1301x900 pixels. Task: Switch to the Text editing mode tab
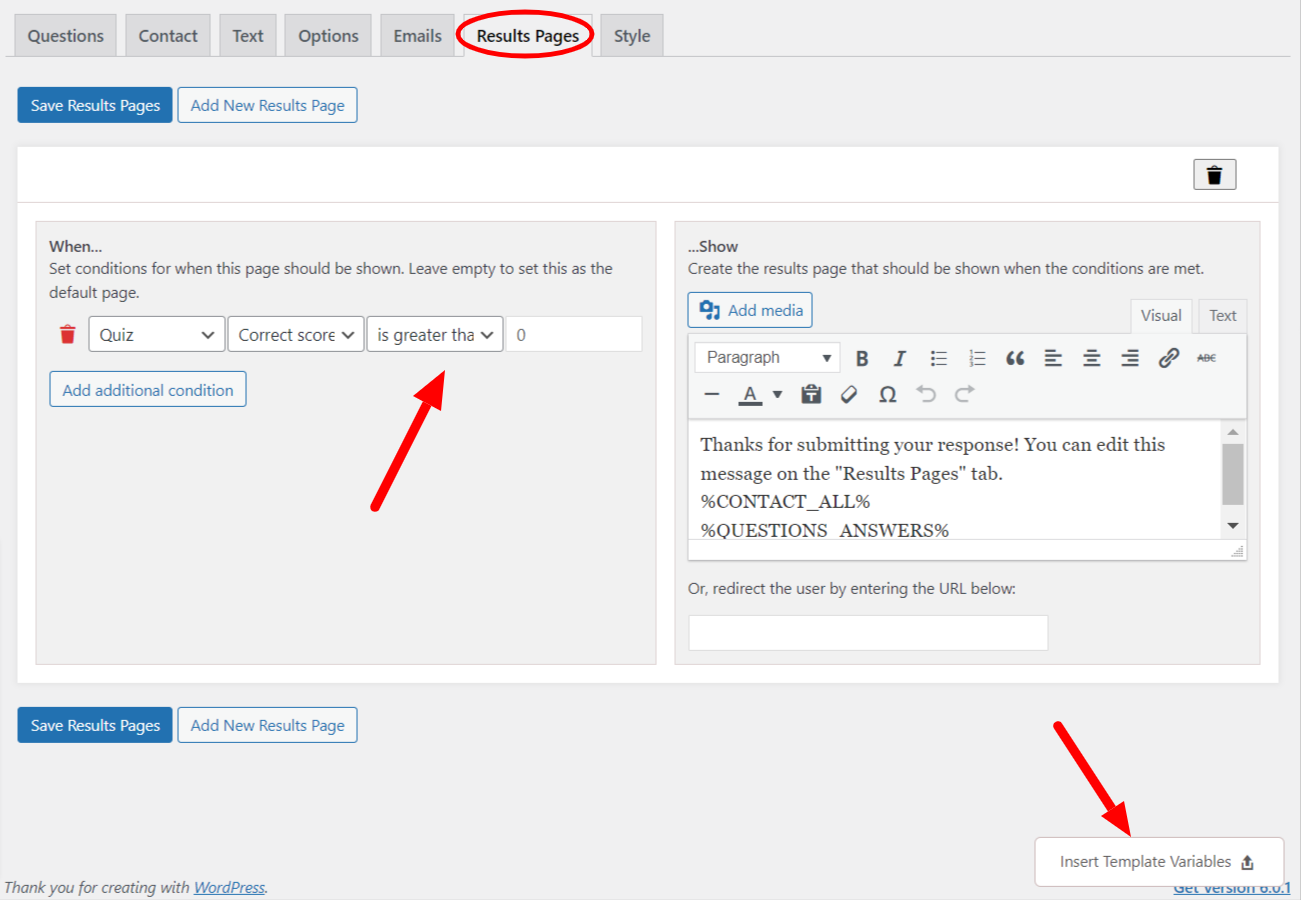(x=1221, y=315)
